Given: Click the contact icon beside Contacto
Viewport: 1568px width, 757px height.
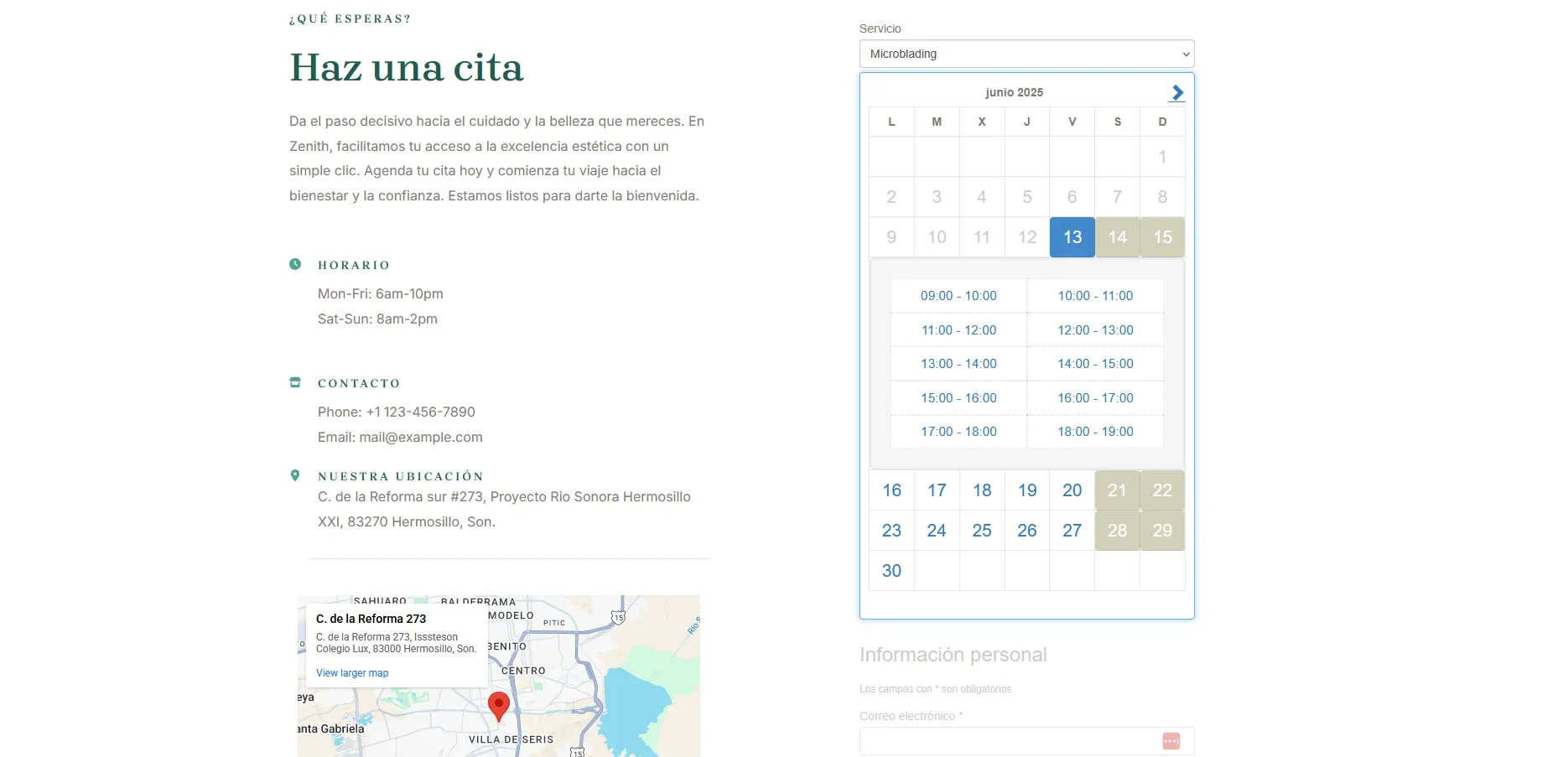Looking at the screenshot, I should tap(295, 382).
